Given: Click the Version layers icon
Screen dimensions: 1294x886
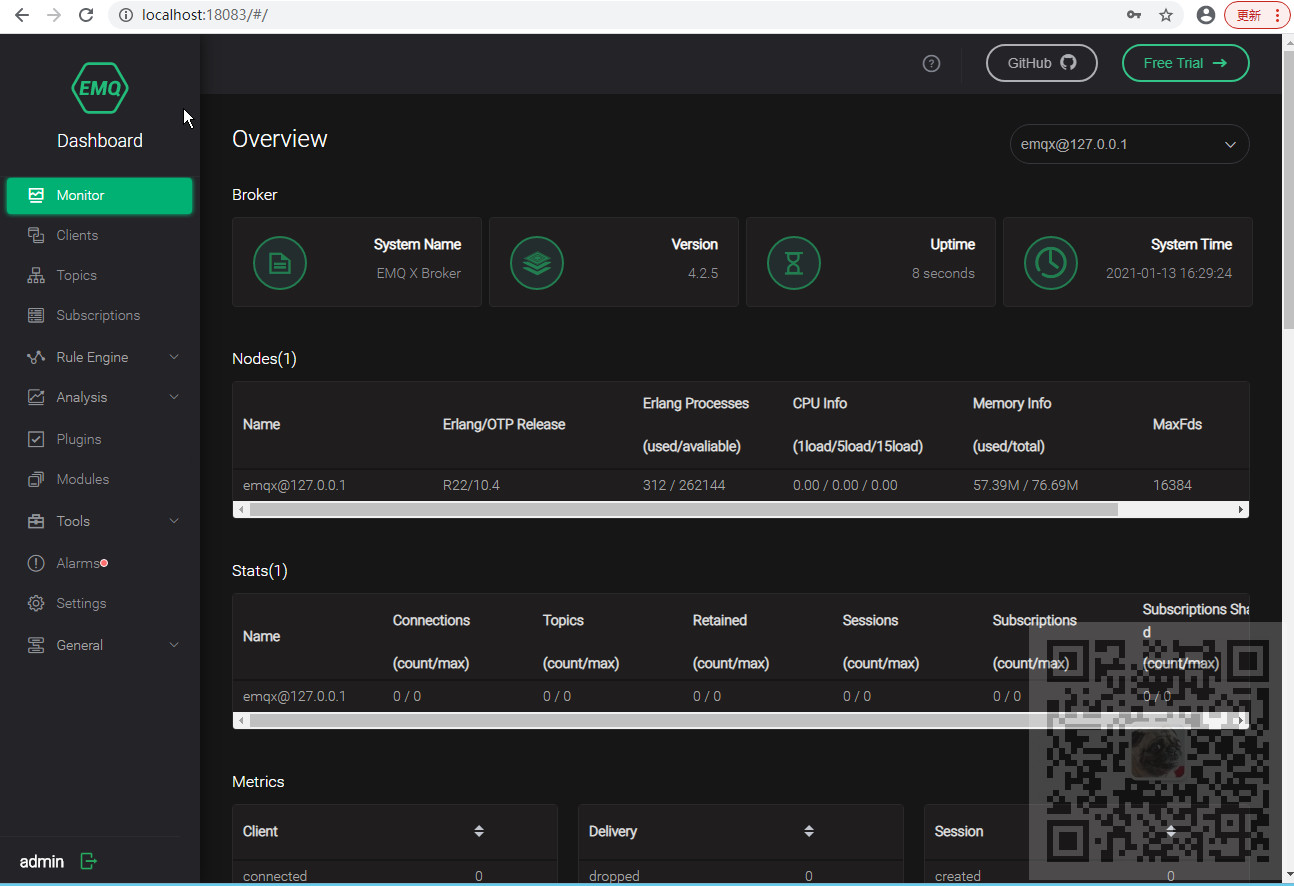Looking at the screenshot, I should coord(537,263).
